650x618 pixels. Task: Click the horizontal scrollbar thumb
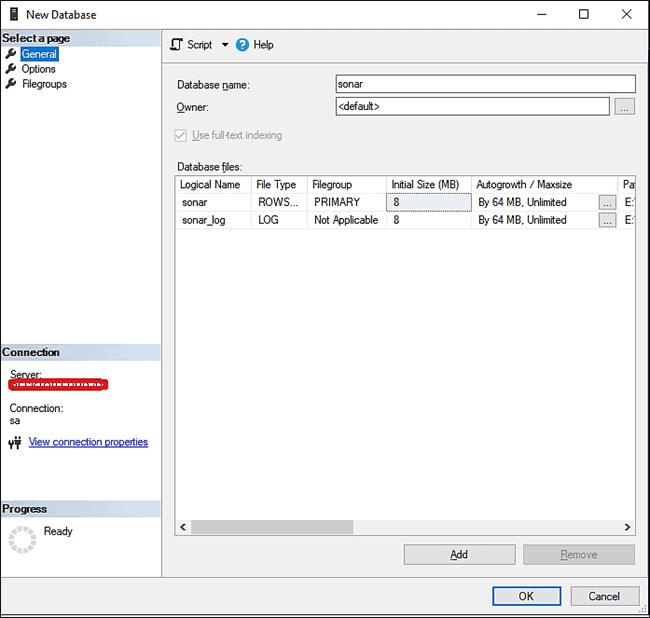(x=272, y=527)
